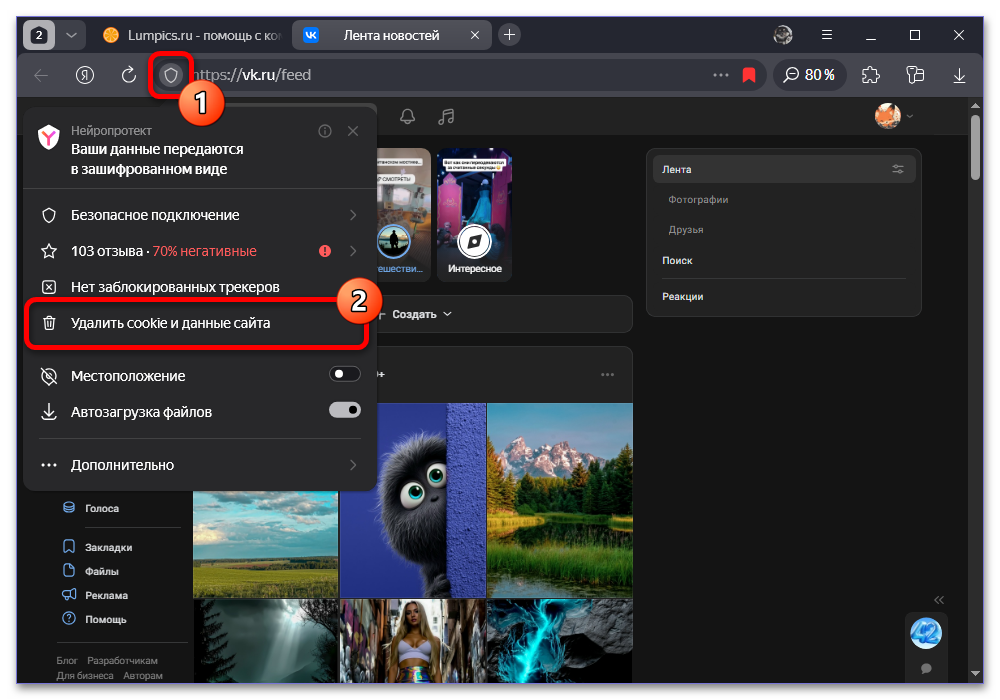Open Лента filter settings icon

click(x=898, y=170)
